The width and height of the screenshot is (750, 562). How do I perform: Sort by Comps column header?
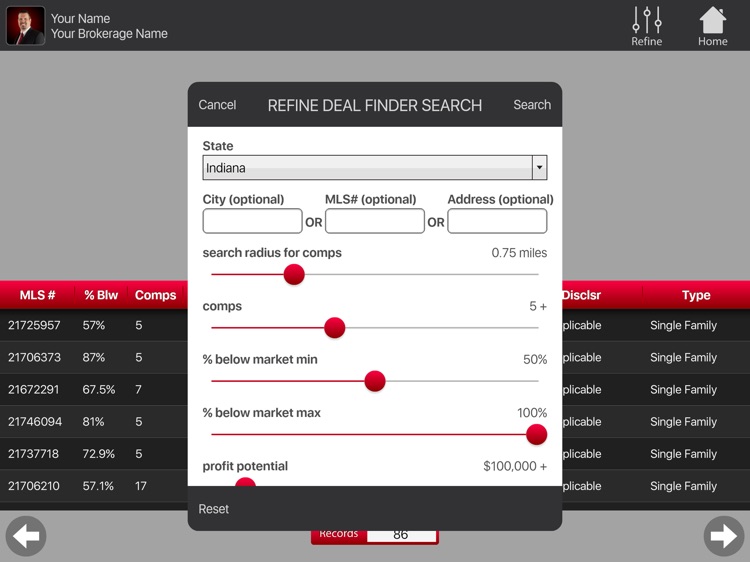tap(155, 295)
